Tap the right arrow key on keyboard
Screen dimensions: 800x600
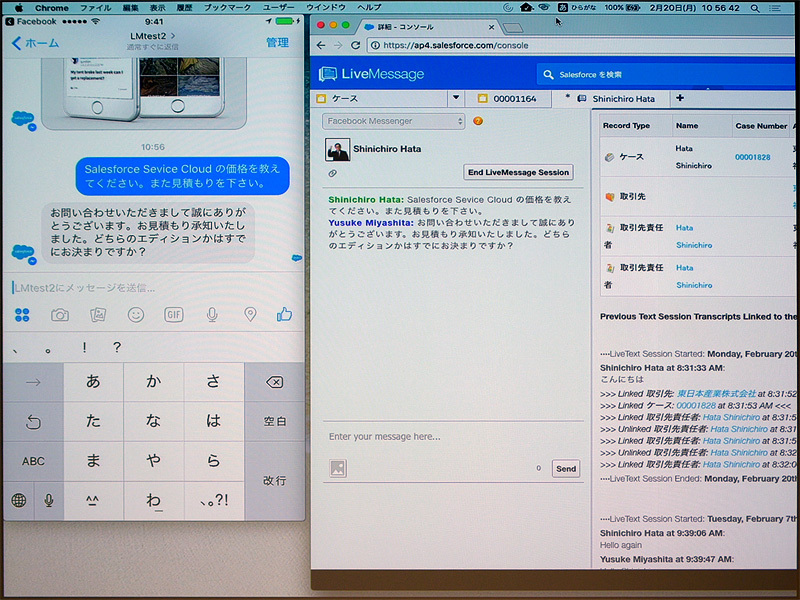point(33,382)
